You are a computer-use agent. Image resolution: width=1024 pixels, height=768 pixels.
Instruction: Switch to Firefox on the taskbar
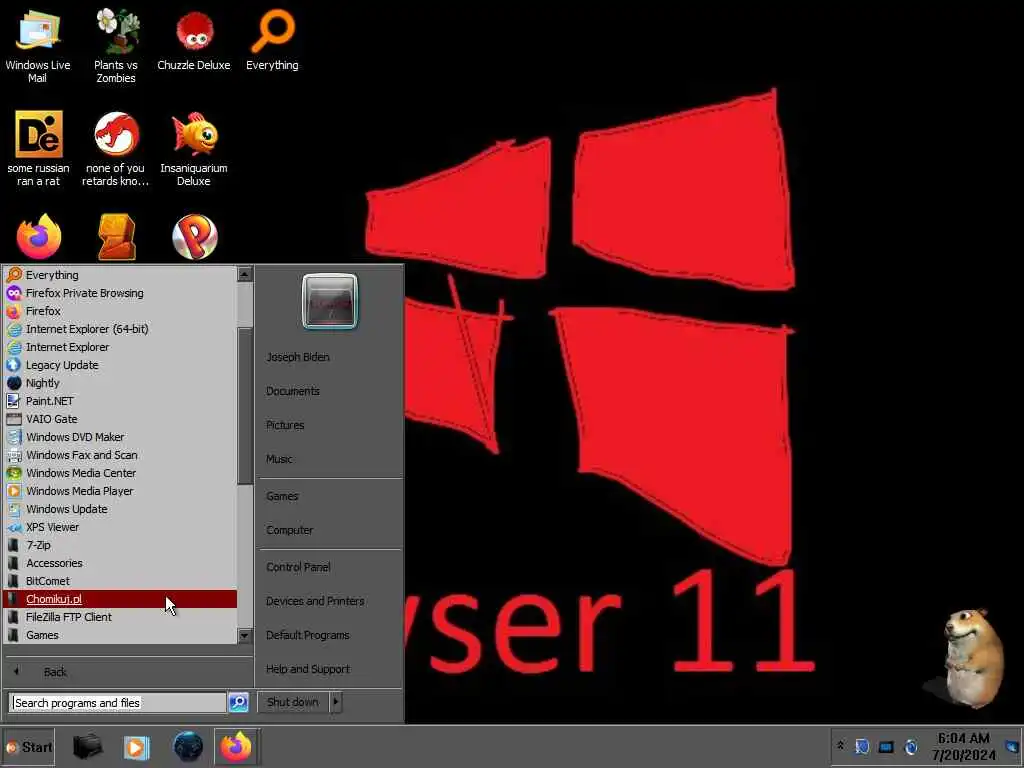(236, 747)
